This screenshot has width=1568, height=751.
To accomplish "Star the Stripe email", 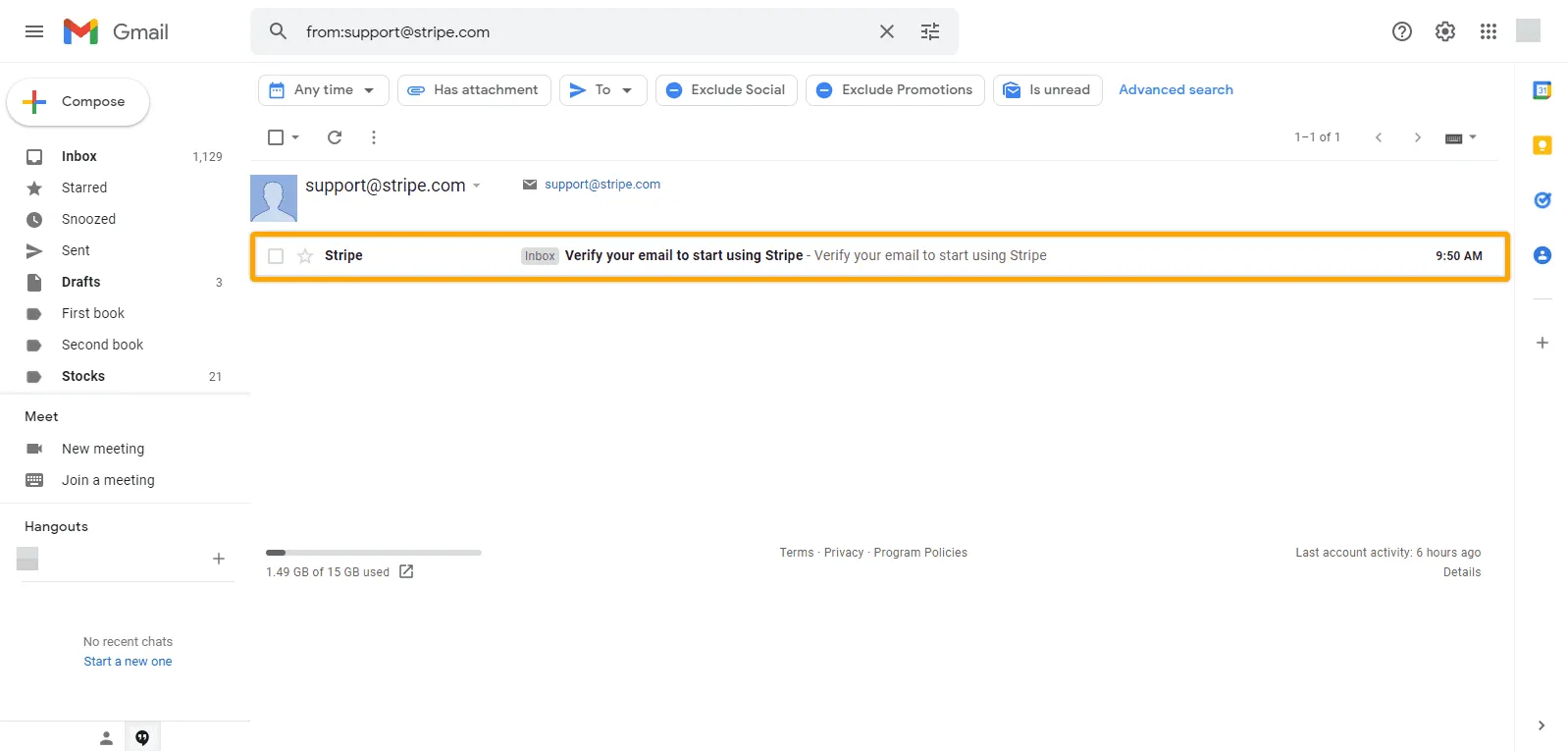I will 305,256.
